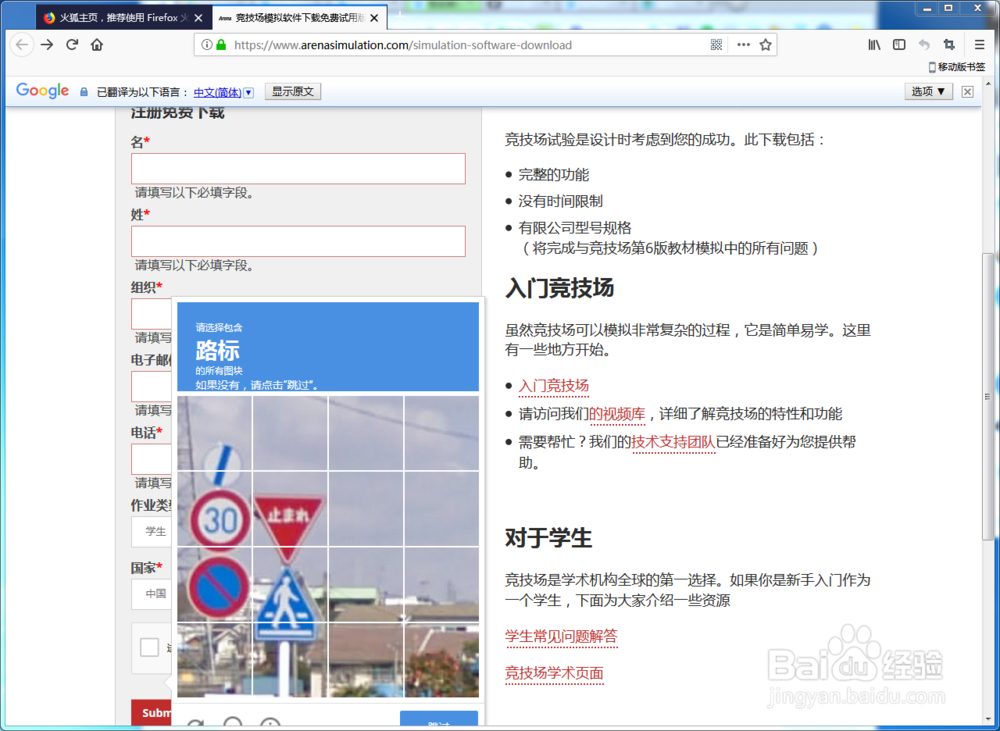Select the 竞技场模拟软件下载 tab
The height and width of the screenshot is (731, 1000).
click(x=299, y=18)
